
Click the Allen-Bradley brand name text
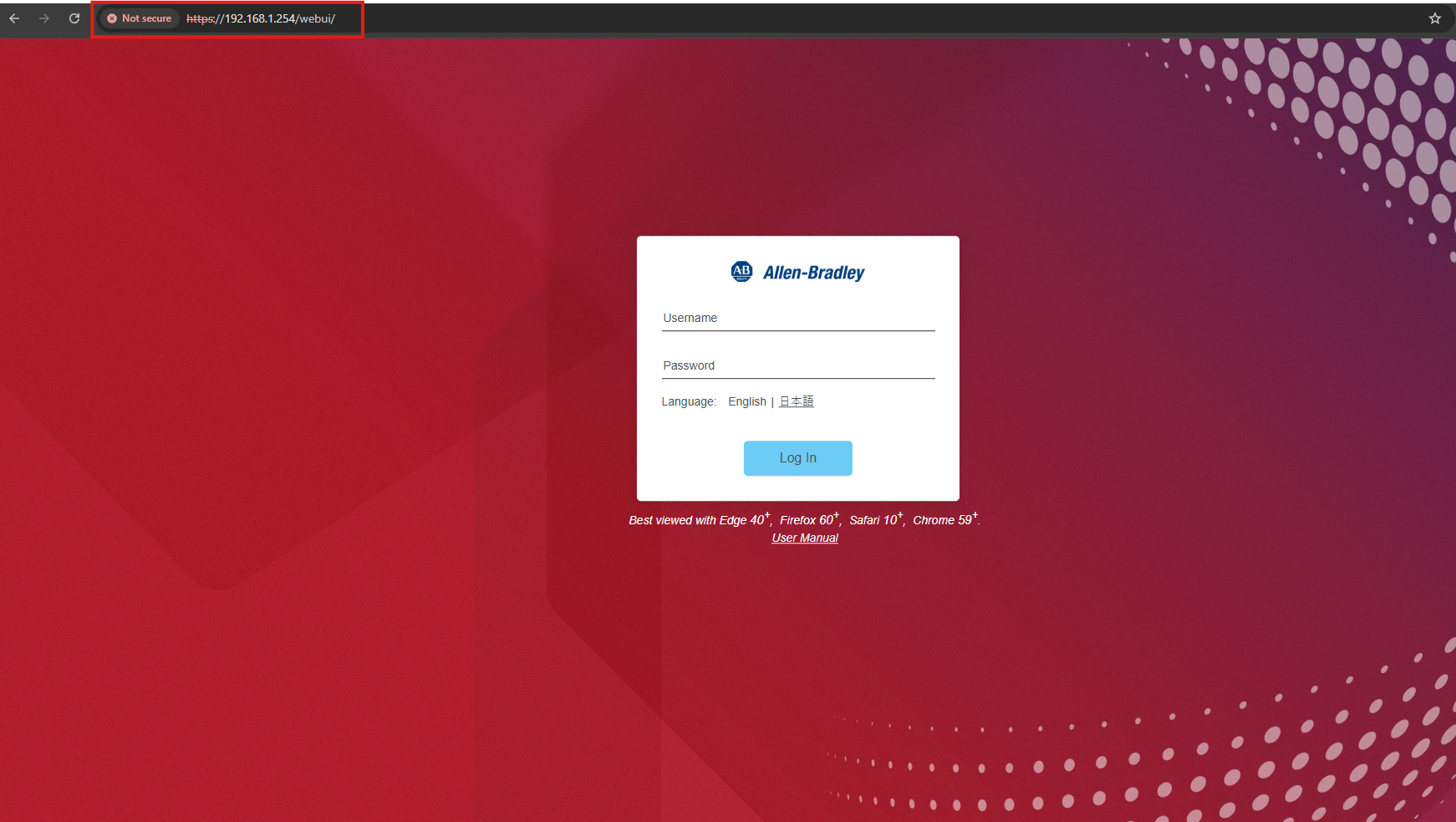pos(814,273)
